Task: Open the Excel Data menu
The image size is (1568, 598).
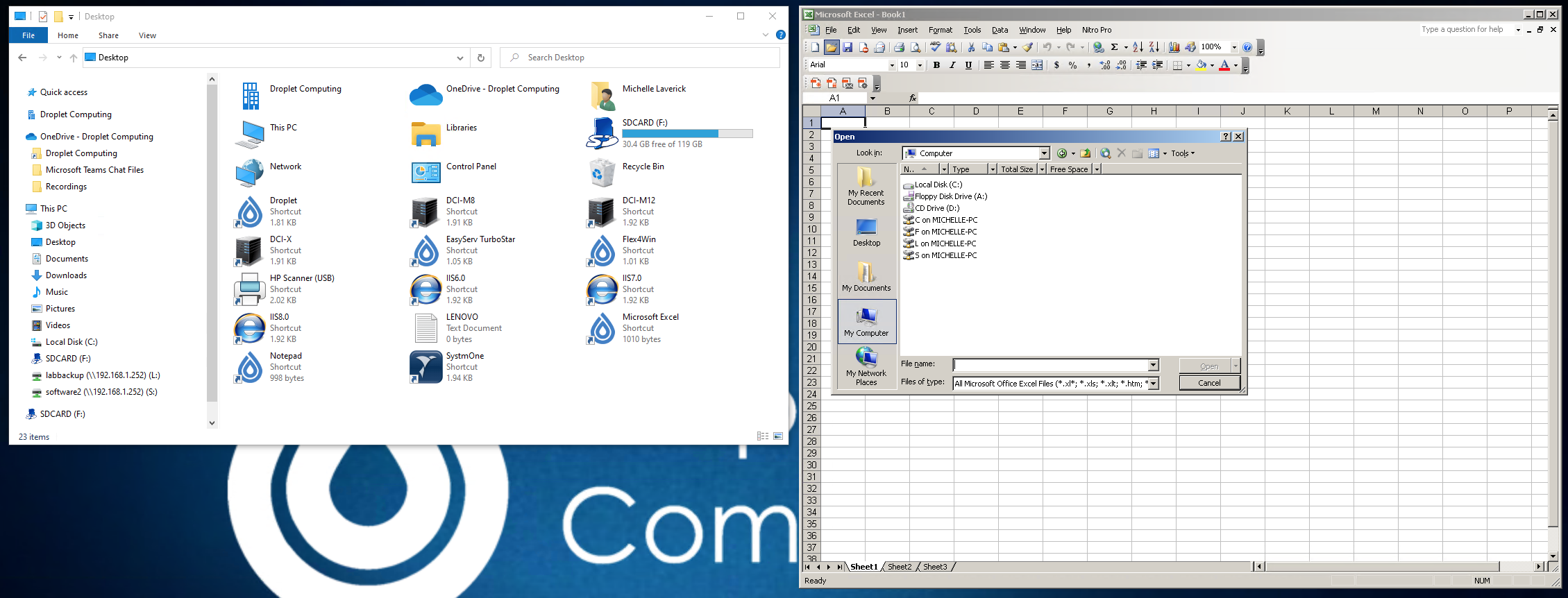Action: coord(1000,30)
